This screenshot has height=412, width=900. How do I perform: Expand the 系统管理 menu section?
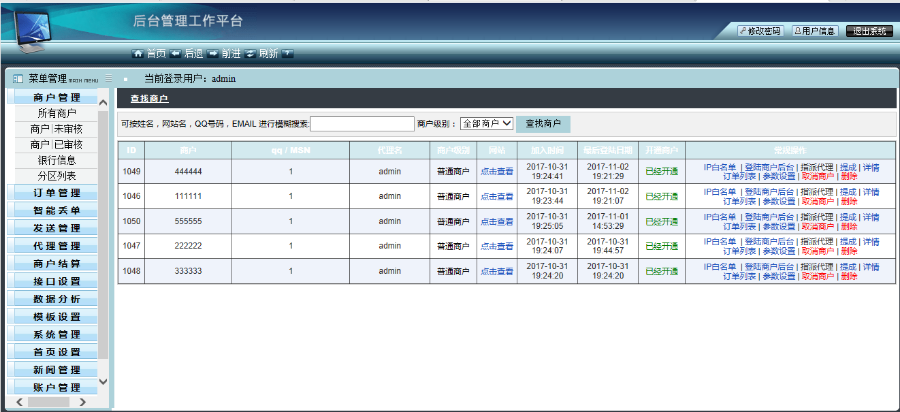[56, 334]
